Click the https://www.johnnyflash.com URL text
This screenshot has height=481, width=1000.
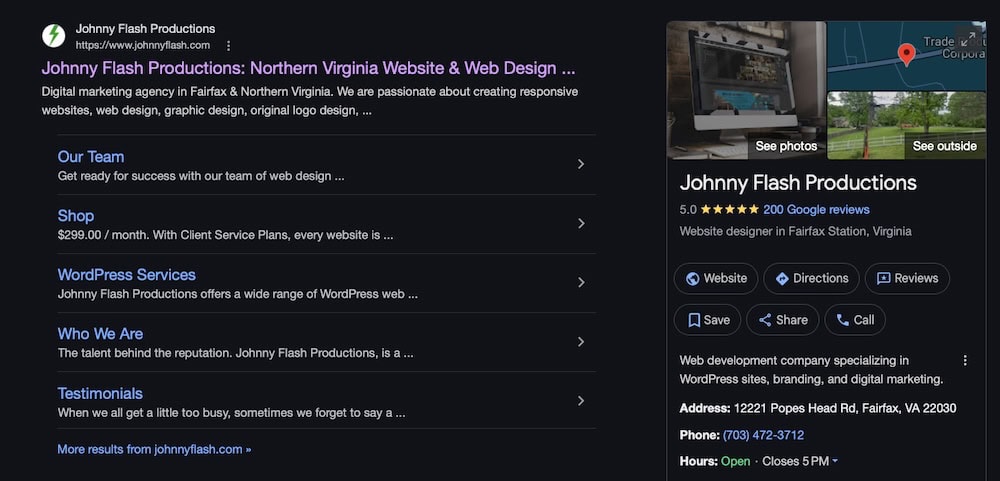(143, 45)
